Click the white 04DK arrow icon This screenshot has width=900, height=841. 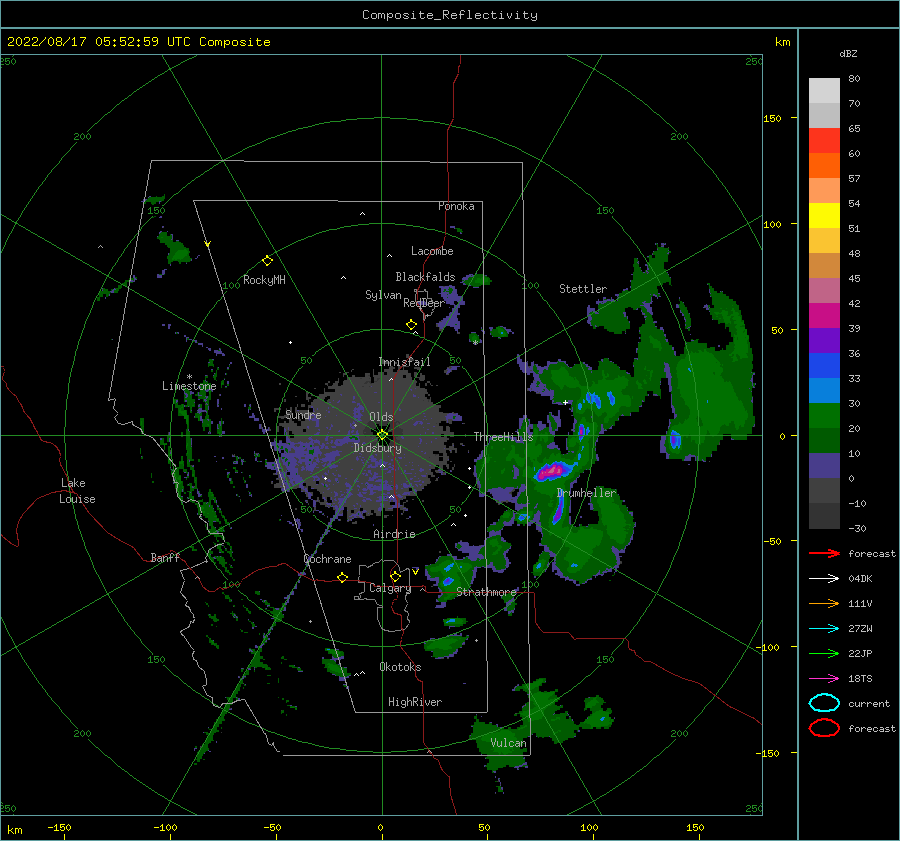[824, 579]
